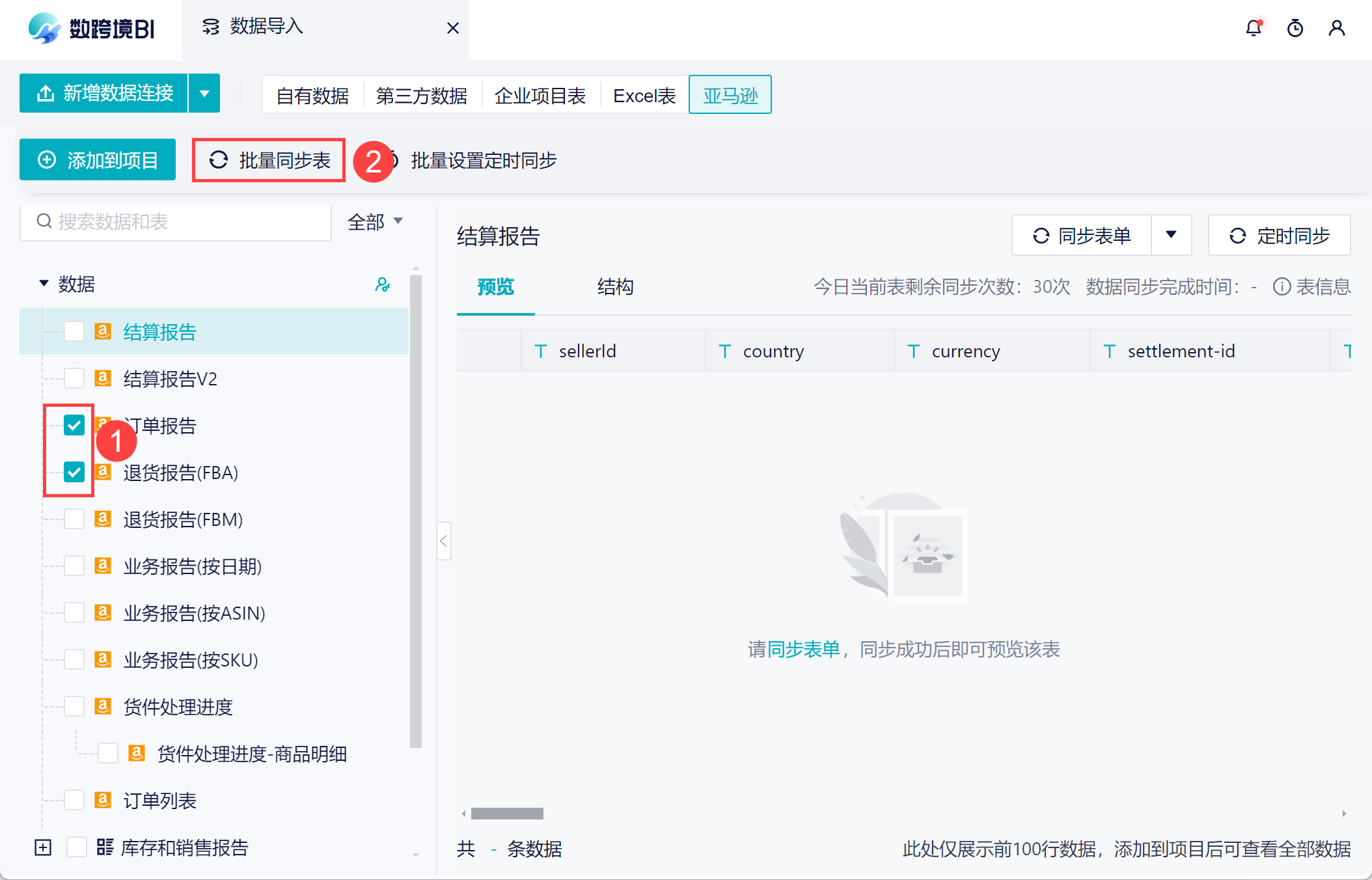Select the 第三方数据 tab
The image size is (1372, 880).
pyautogui.click(x=421, y=96)
